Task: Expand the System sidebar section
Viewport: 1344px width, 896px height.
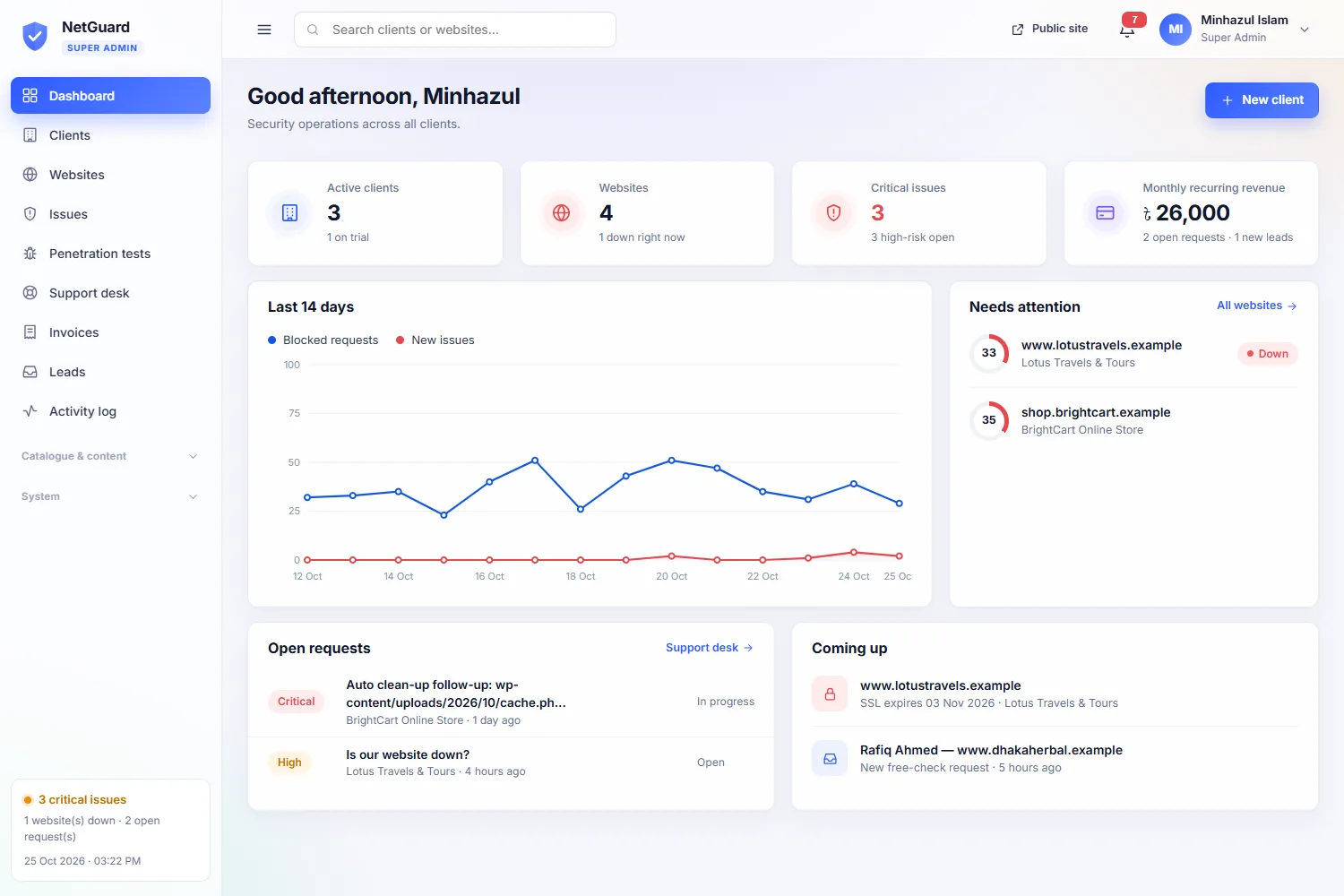Action: [110, 496]
